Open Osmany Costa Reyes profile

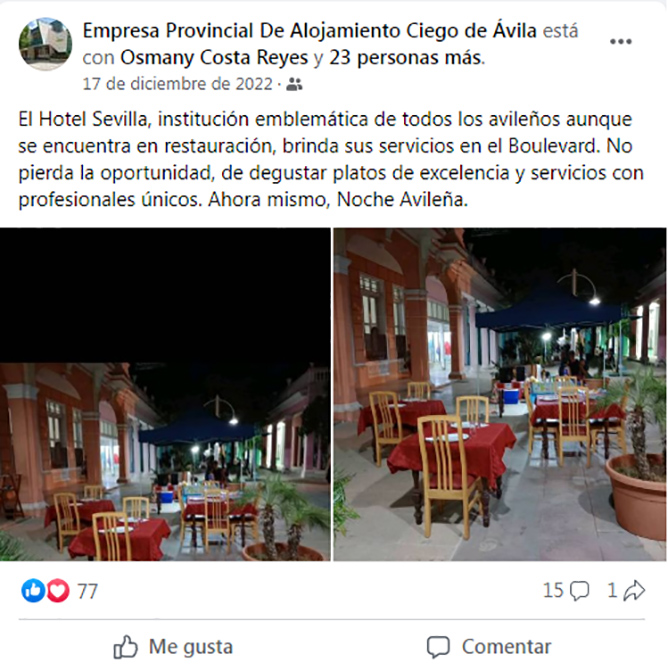click(214, 57)
